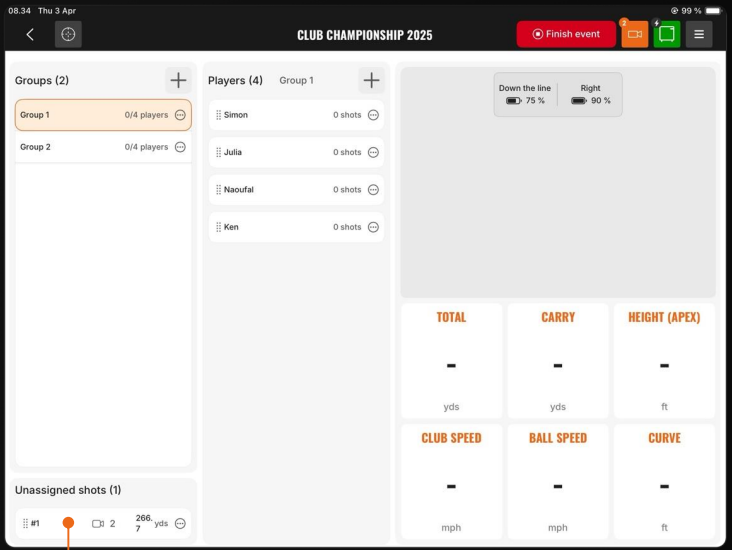The height and width of the screenshot is (550, 732).
Task: Open options for unassigned shot #1
Action: click(x=180, y=523)
